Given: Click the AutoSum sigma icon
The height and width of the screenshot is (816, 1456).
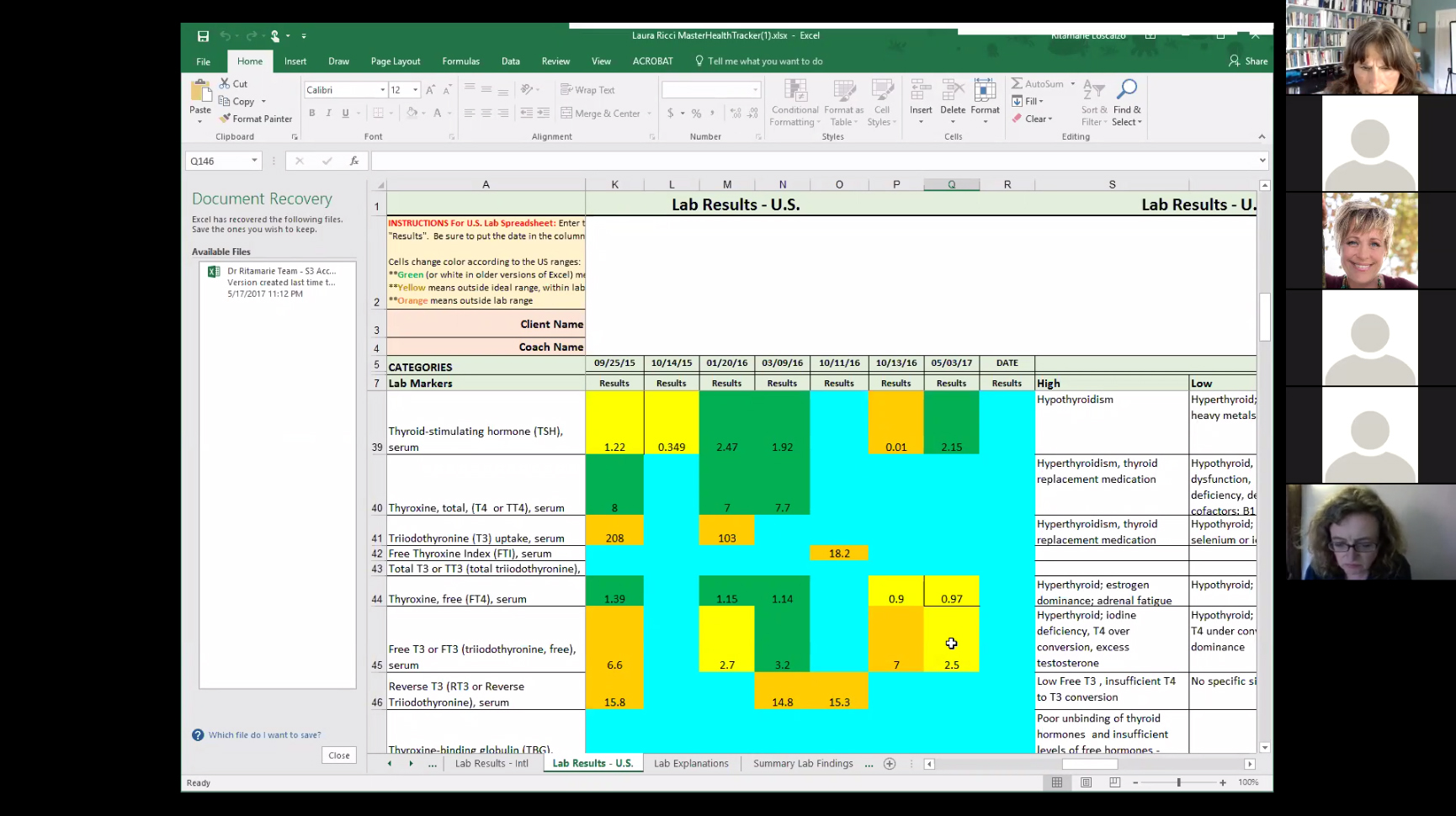Looking at the screenshot, I should 1018,84.
